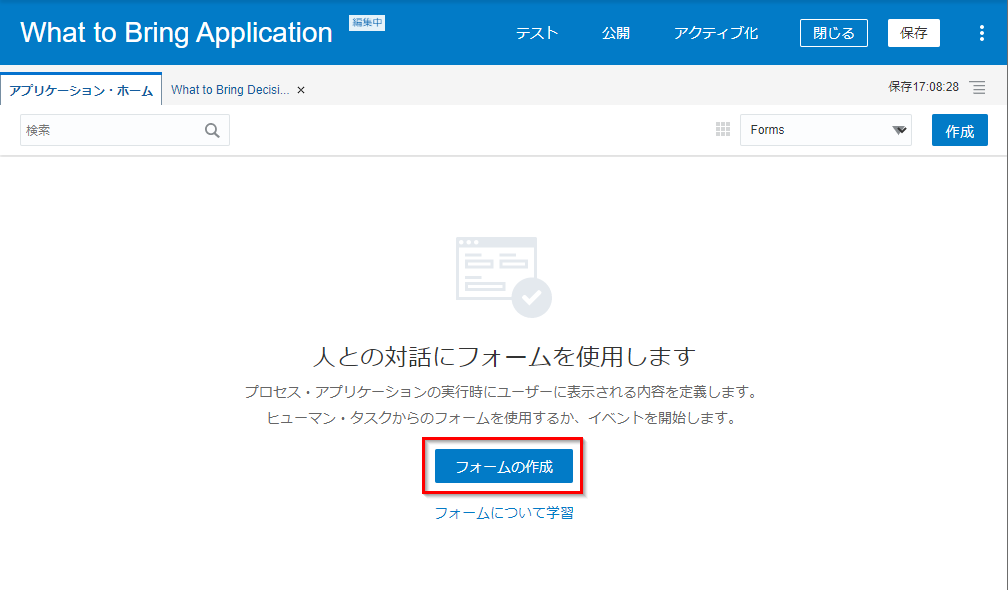1008x590 pixels.
Task: Save the application with 保存 button
Action: (x=913, y=33)
